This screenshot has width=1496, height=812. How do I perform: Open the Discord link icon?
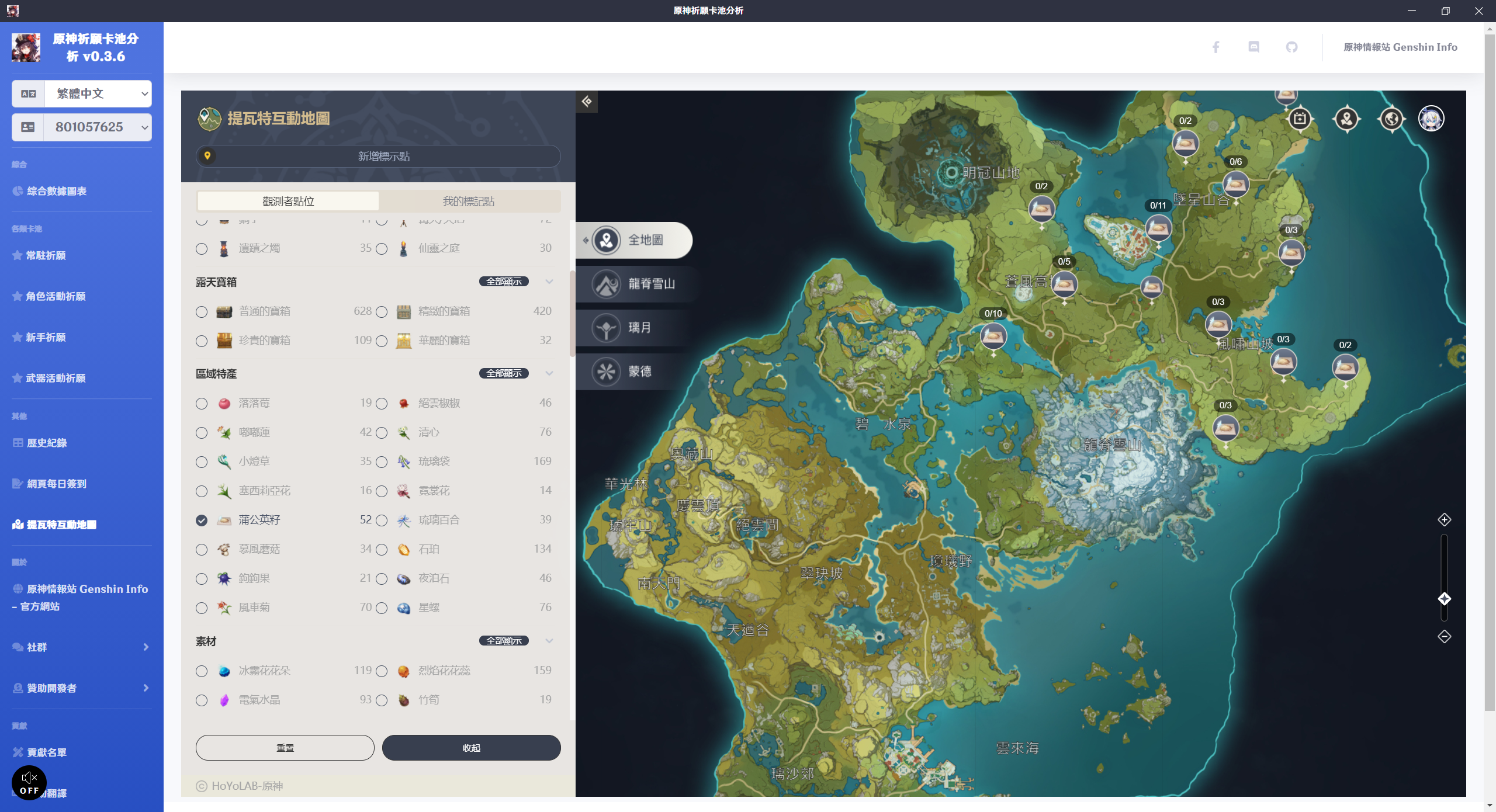click(1253, 47)
